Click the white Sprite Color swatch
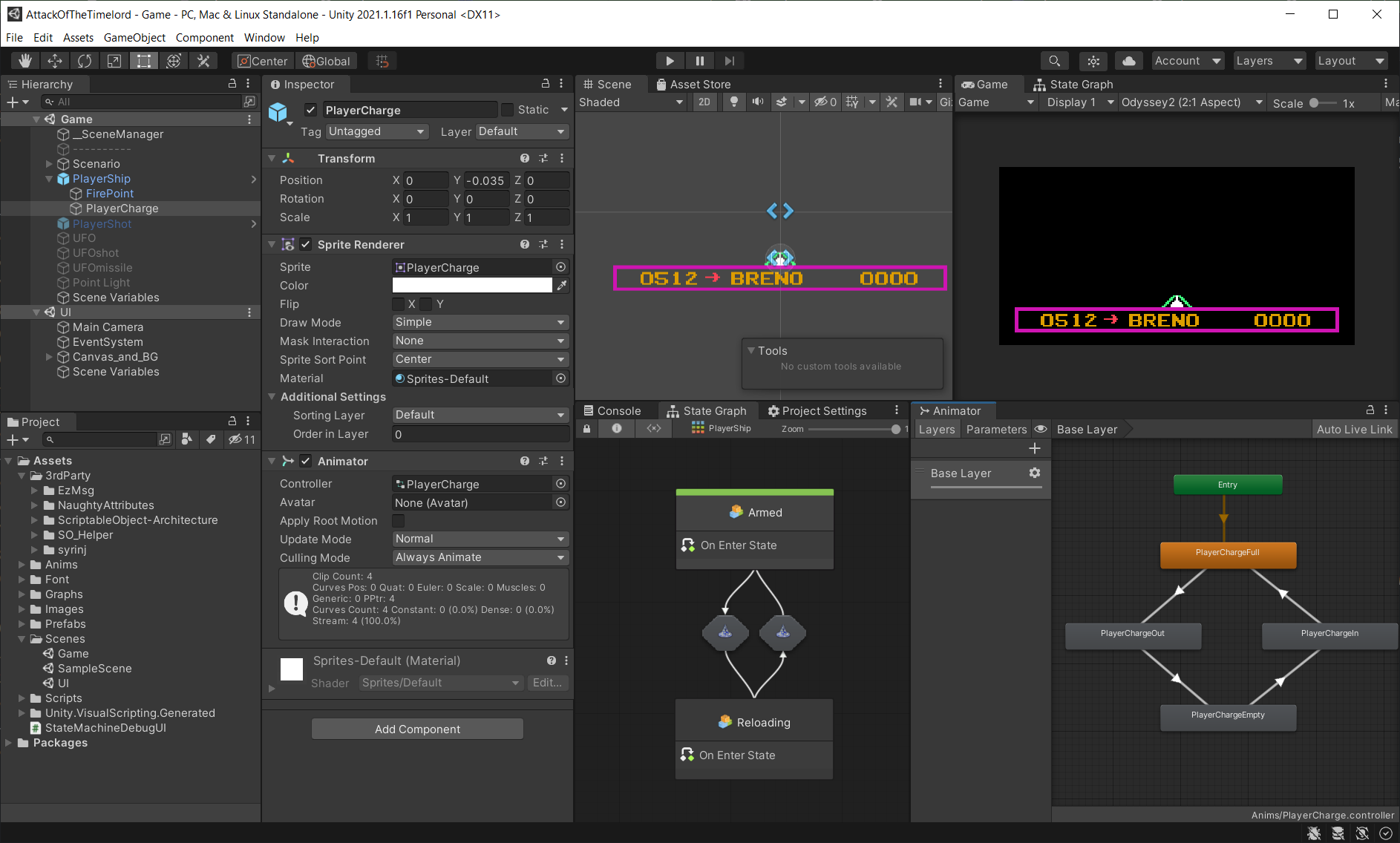The image size is (1400, 843). point(472,286)
